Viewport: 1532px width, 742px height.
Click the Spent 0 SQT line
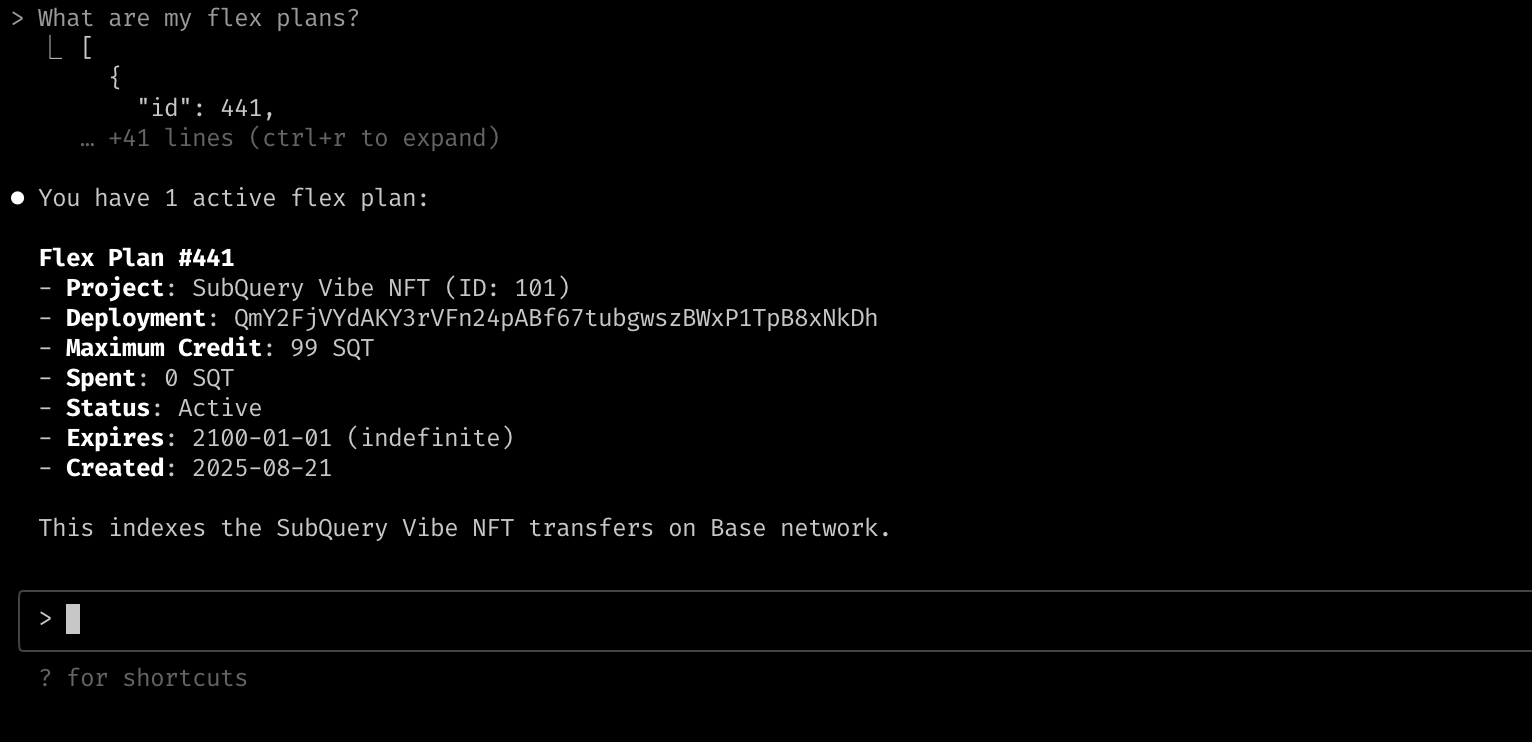point(136,378)
